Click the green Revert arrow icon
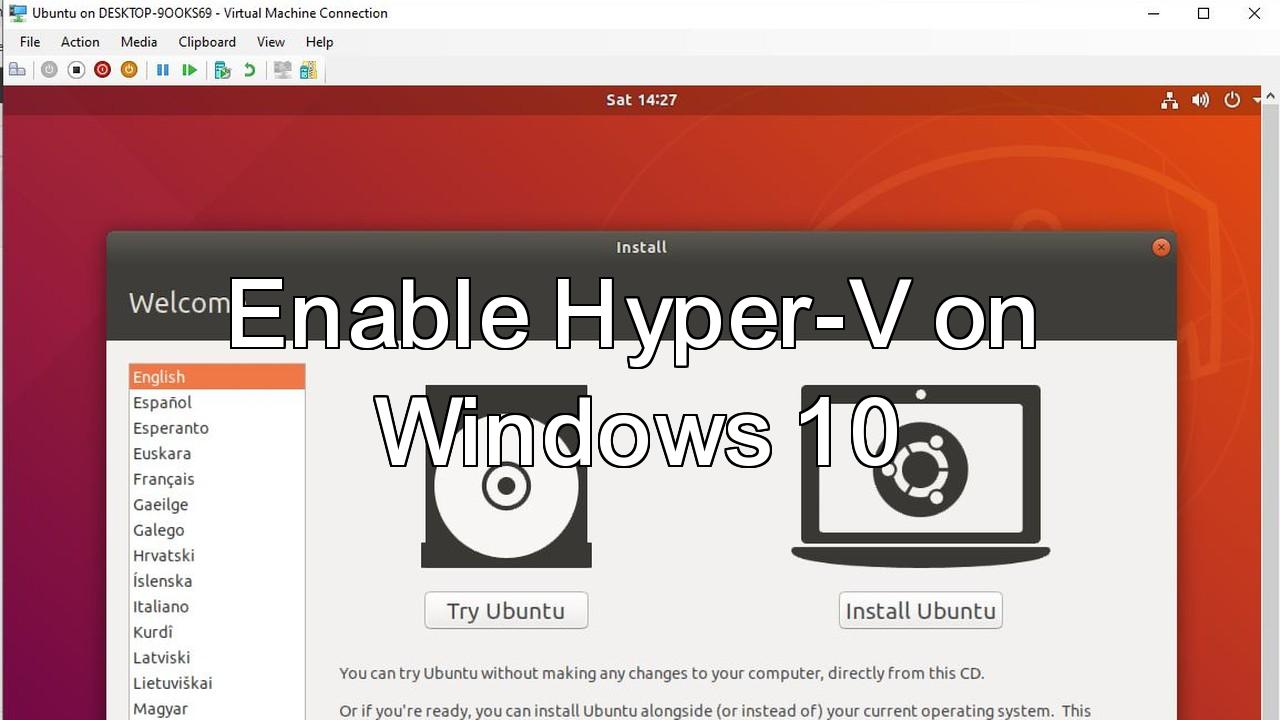Viewport: 1280px width, 720px height. [x=249, y=70]
